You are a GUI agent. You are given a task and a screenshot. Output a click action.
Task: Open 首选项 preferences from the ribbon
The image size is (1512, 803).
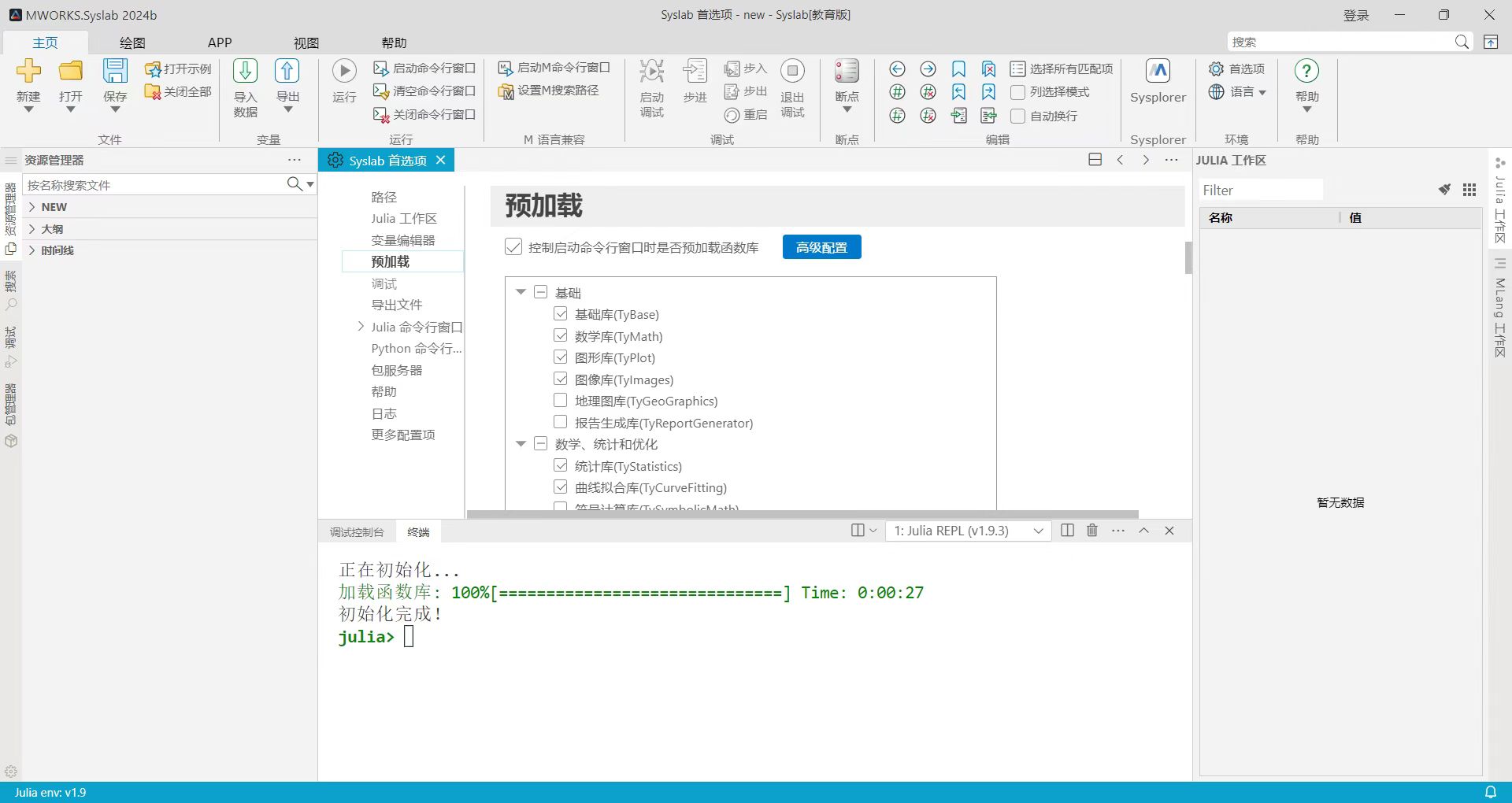click(x=1237, y=68)
